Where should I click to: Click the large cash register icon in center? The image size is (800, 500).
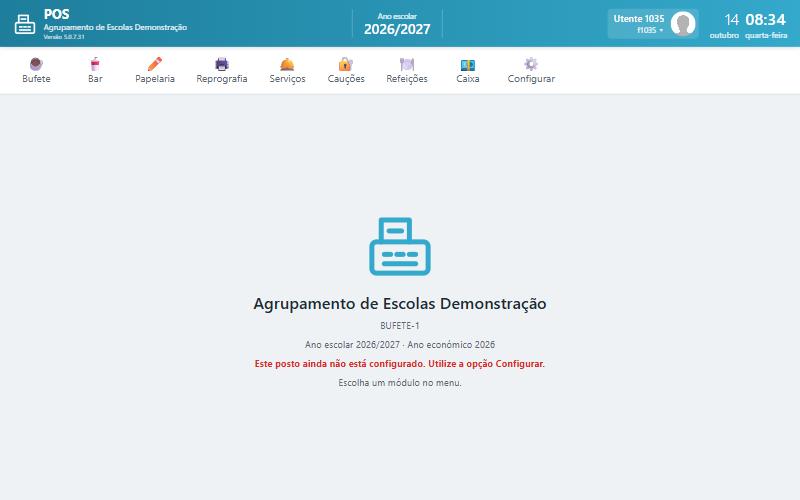[400, 246]
